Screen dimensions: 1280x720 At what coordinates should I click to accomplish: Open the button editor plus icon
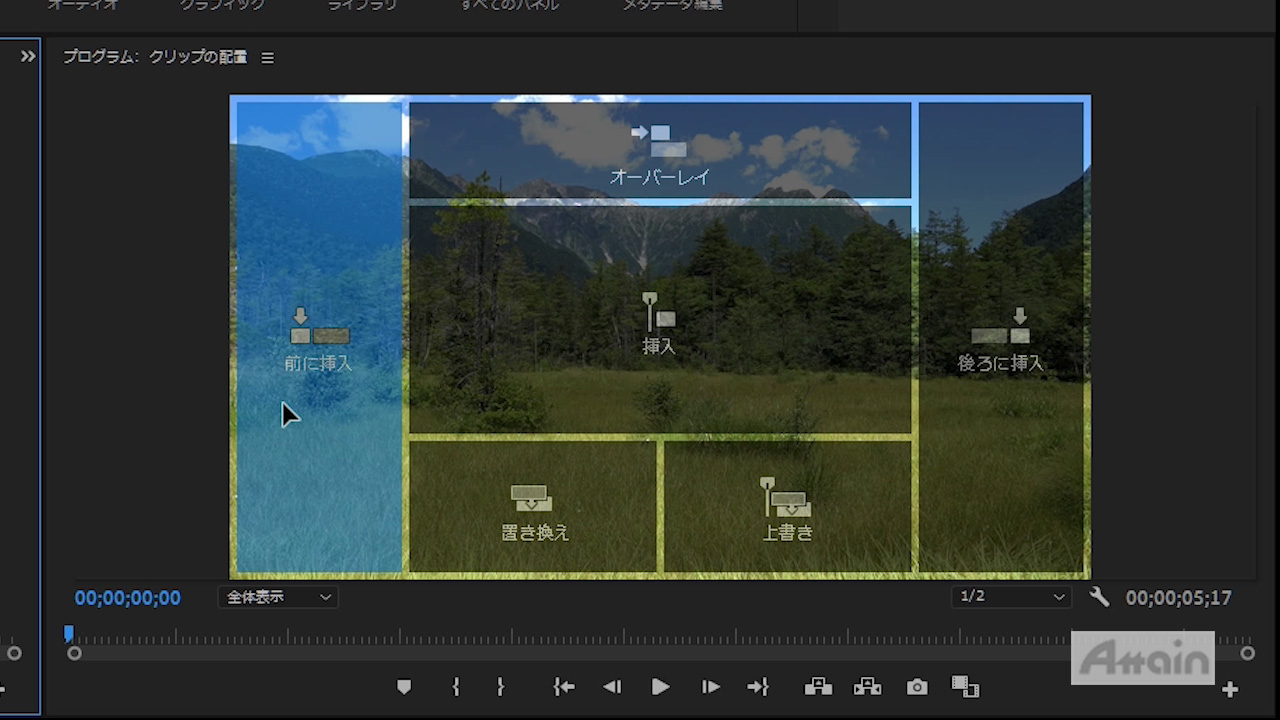(x=1230, y=689)
